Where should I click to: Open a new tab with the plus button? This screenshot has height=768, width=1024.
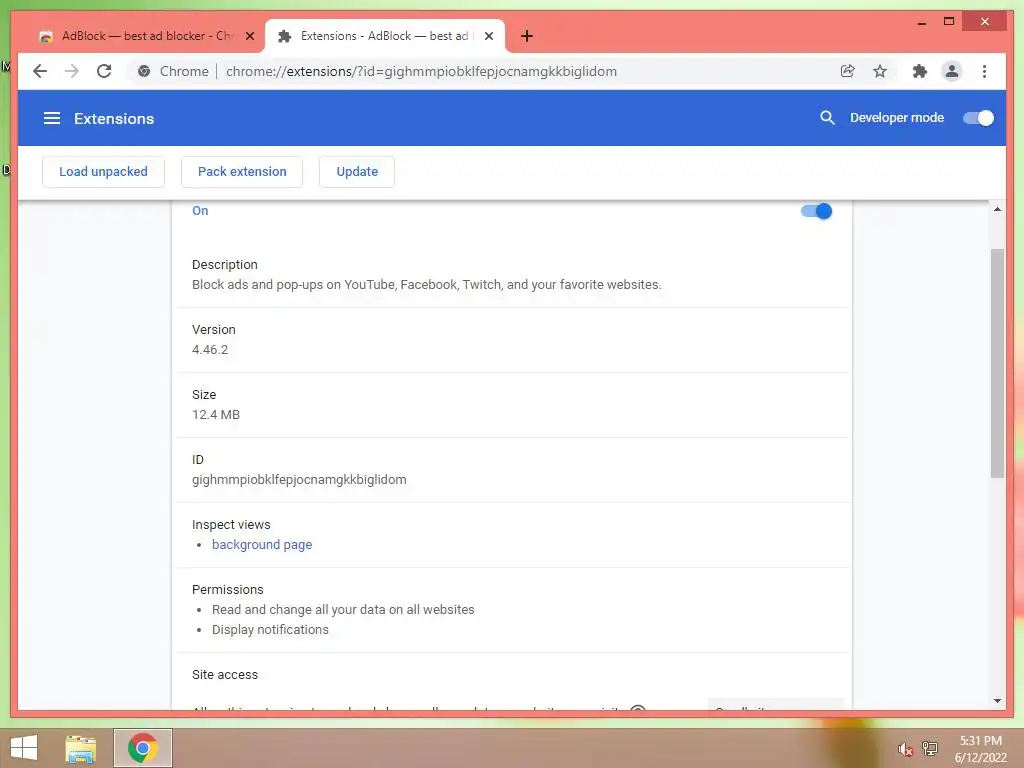point(527,36)
